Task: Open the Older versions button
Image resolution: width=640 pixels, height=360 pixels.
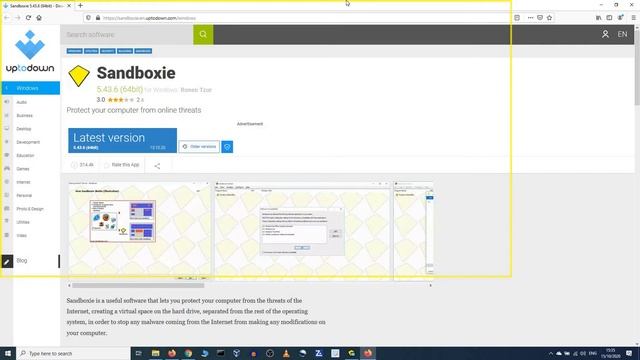Action: pyautogui.click(x=199, y=147)
